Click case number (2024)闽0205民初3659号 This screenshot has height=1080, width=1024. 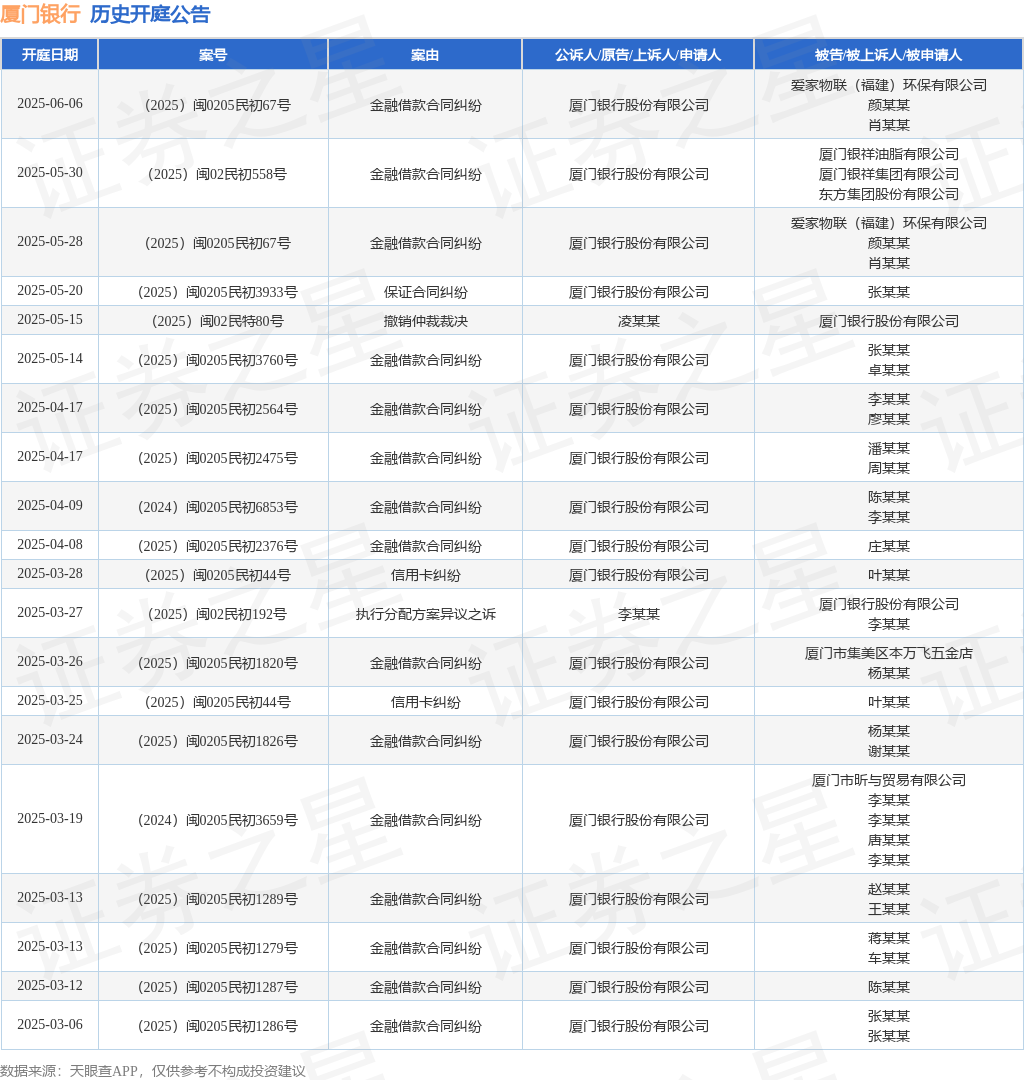218,820
